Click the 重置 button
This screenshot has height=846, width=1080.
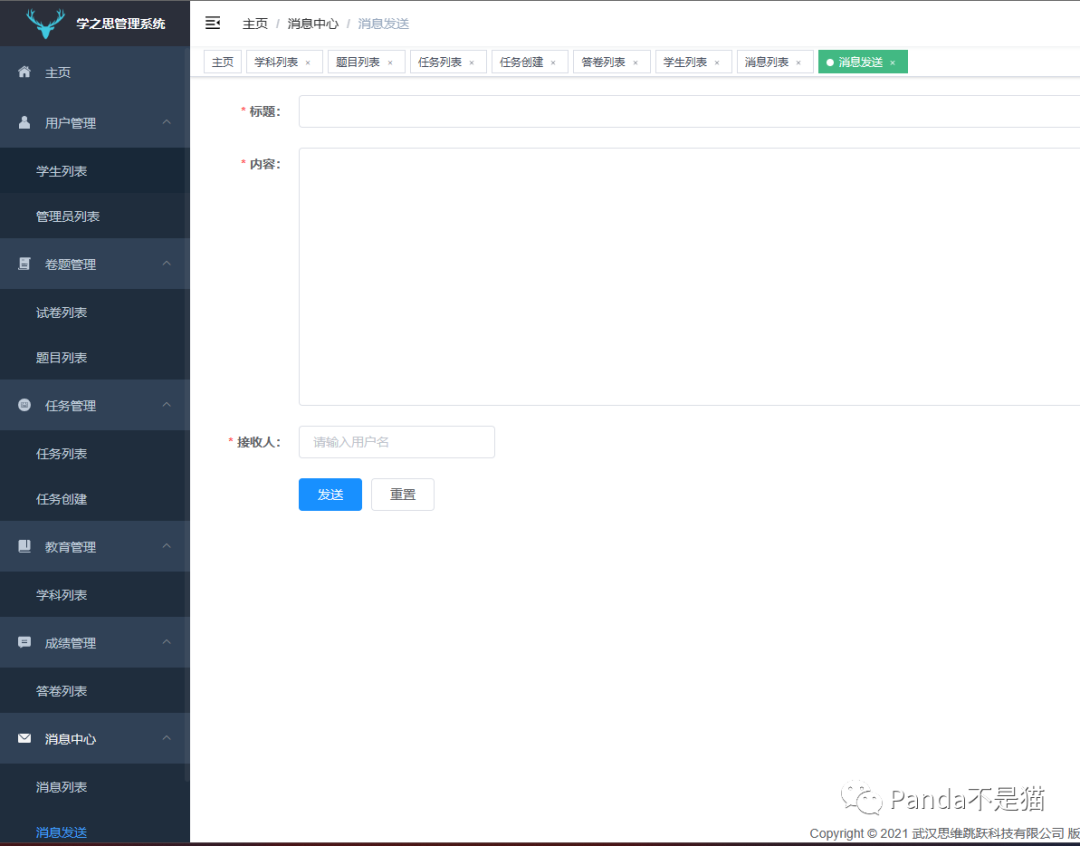[403, 495]
